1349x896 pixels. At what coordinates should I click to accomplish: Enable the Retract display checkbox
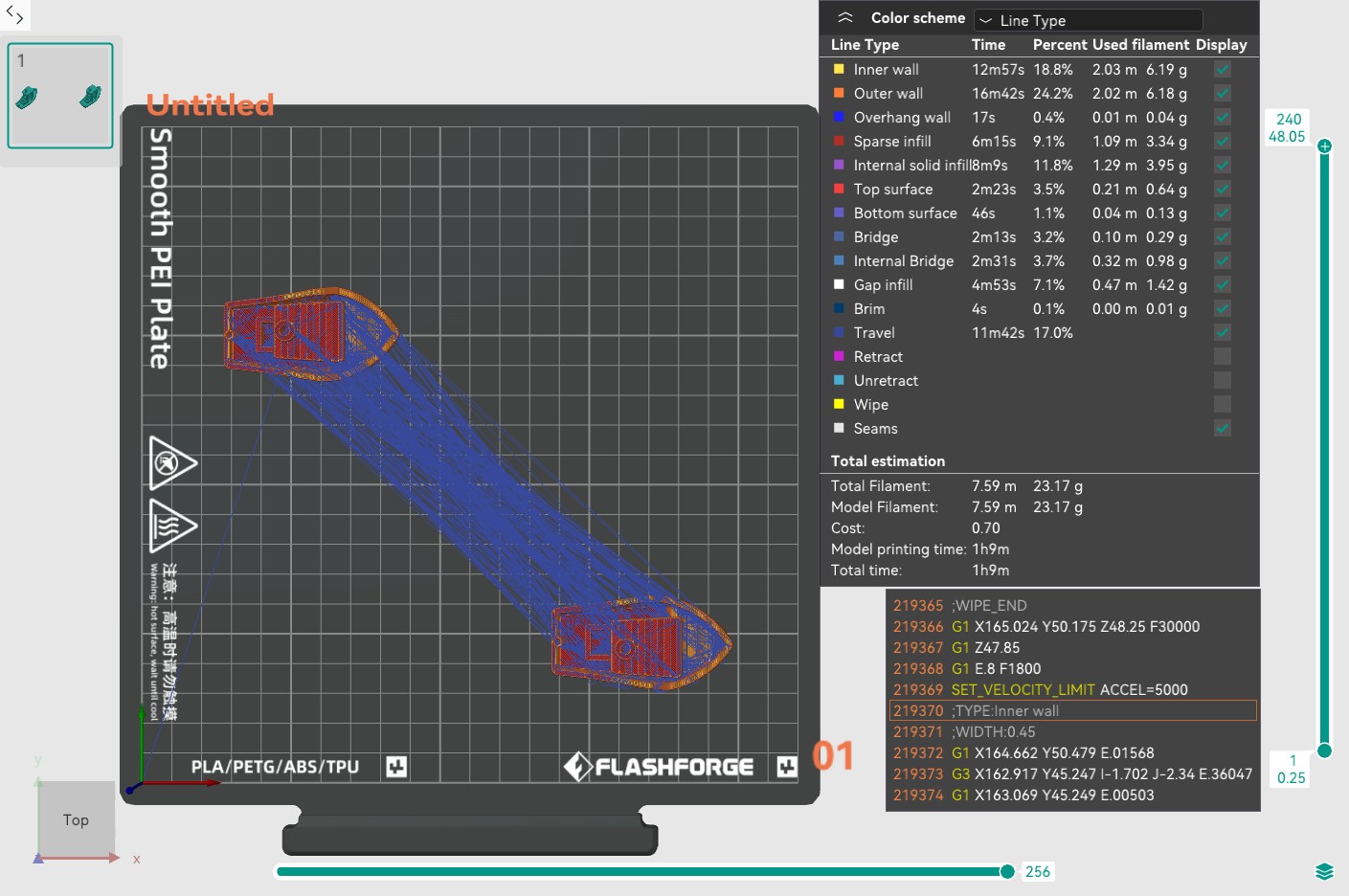pyautogui.click(x=1223, y=356)
